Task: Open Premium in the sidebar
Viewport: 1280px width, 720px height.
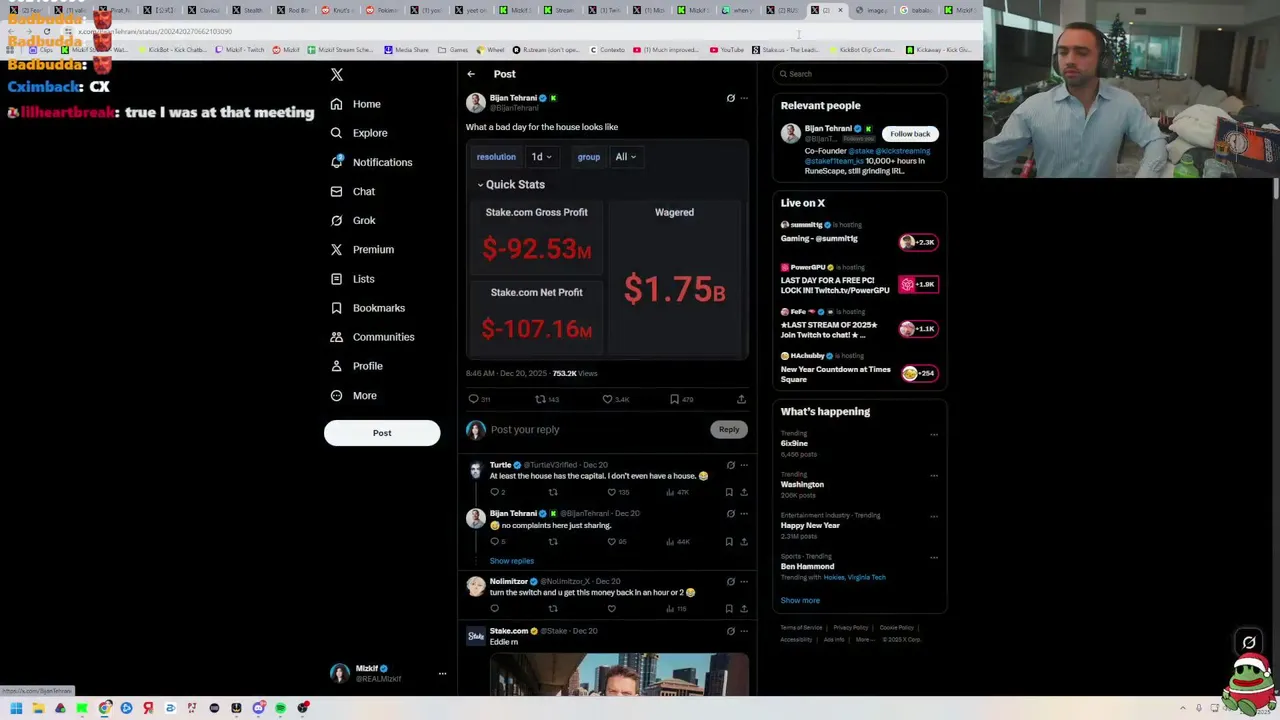Action: (x=361, y=249)
